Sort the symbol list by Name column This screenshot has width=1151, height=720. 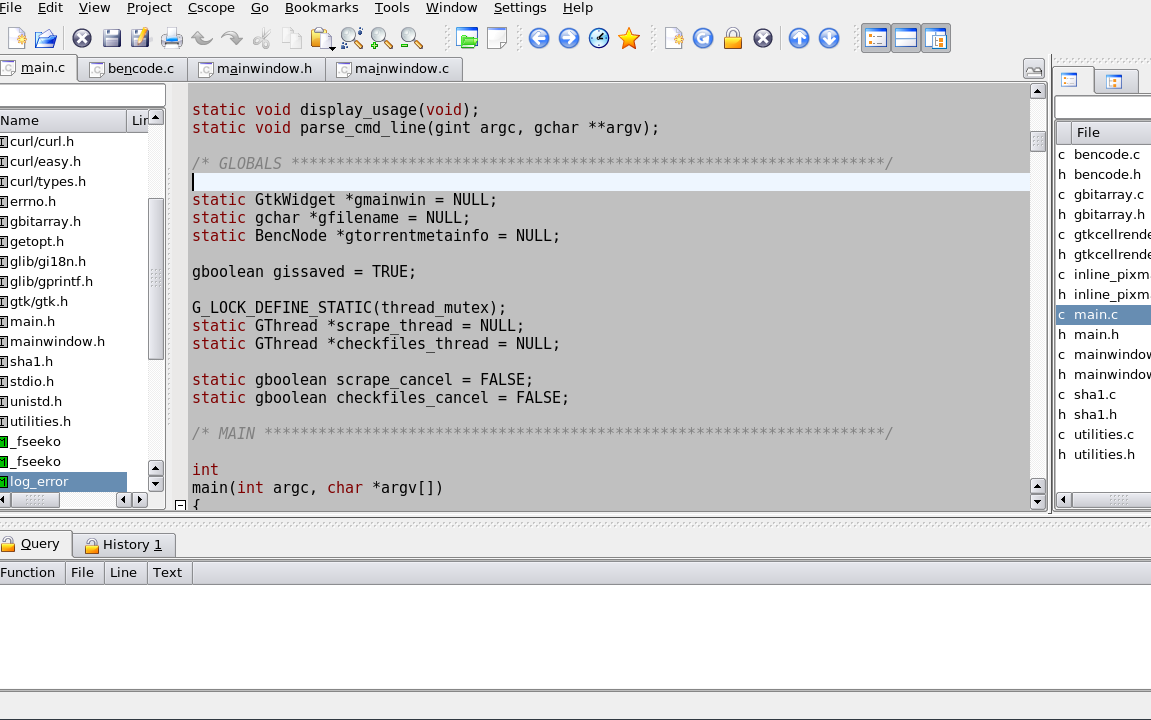[62, 120]
